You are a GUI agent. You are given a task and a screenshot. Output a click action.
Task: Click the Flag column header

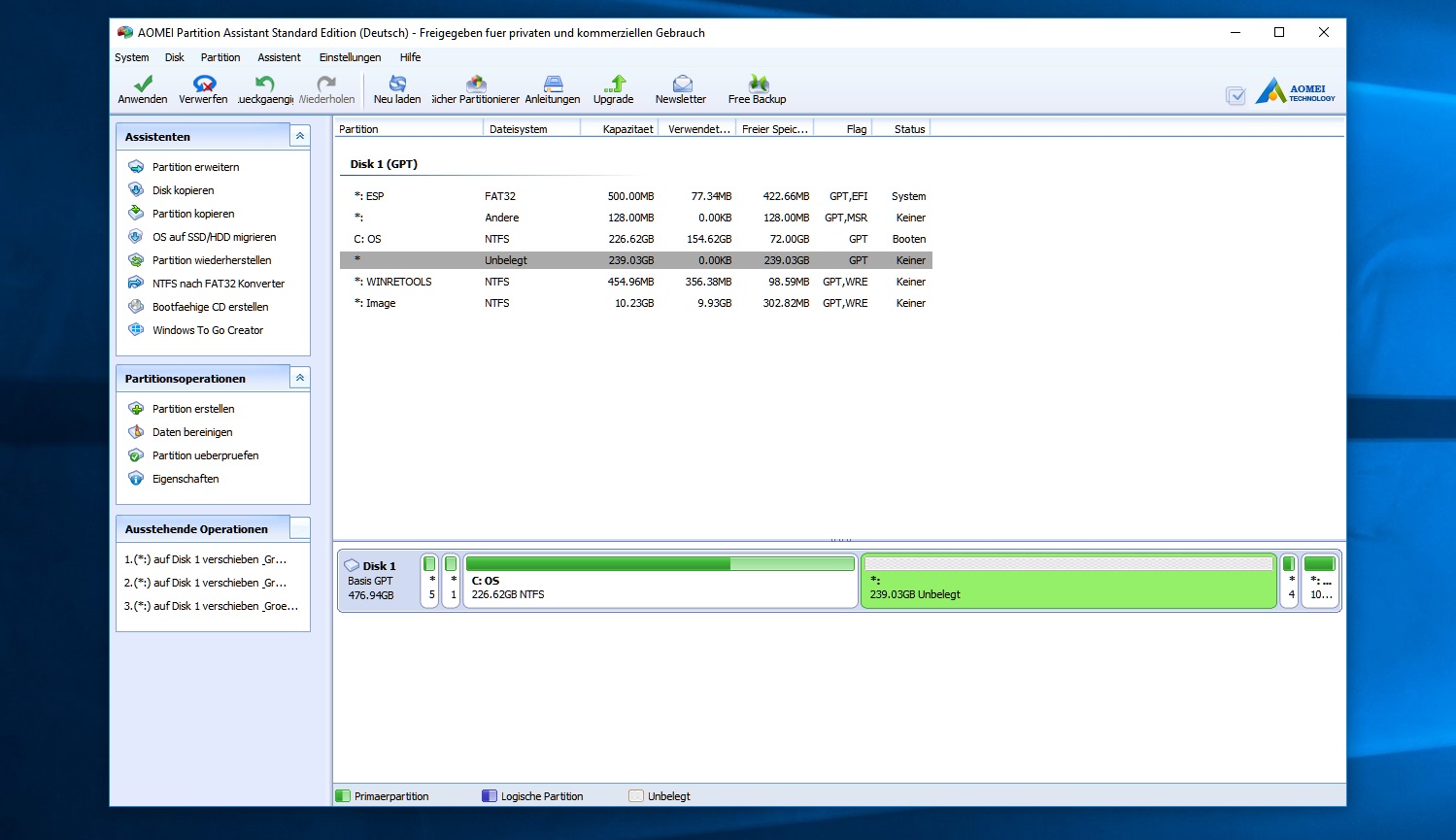pos(842,128)
